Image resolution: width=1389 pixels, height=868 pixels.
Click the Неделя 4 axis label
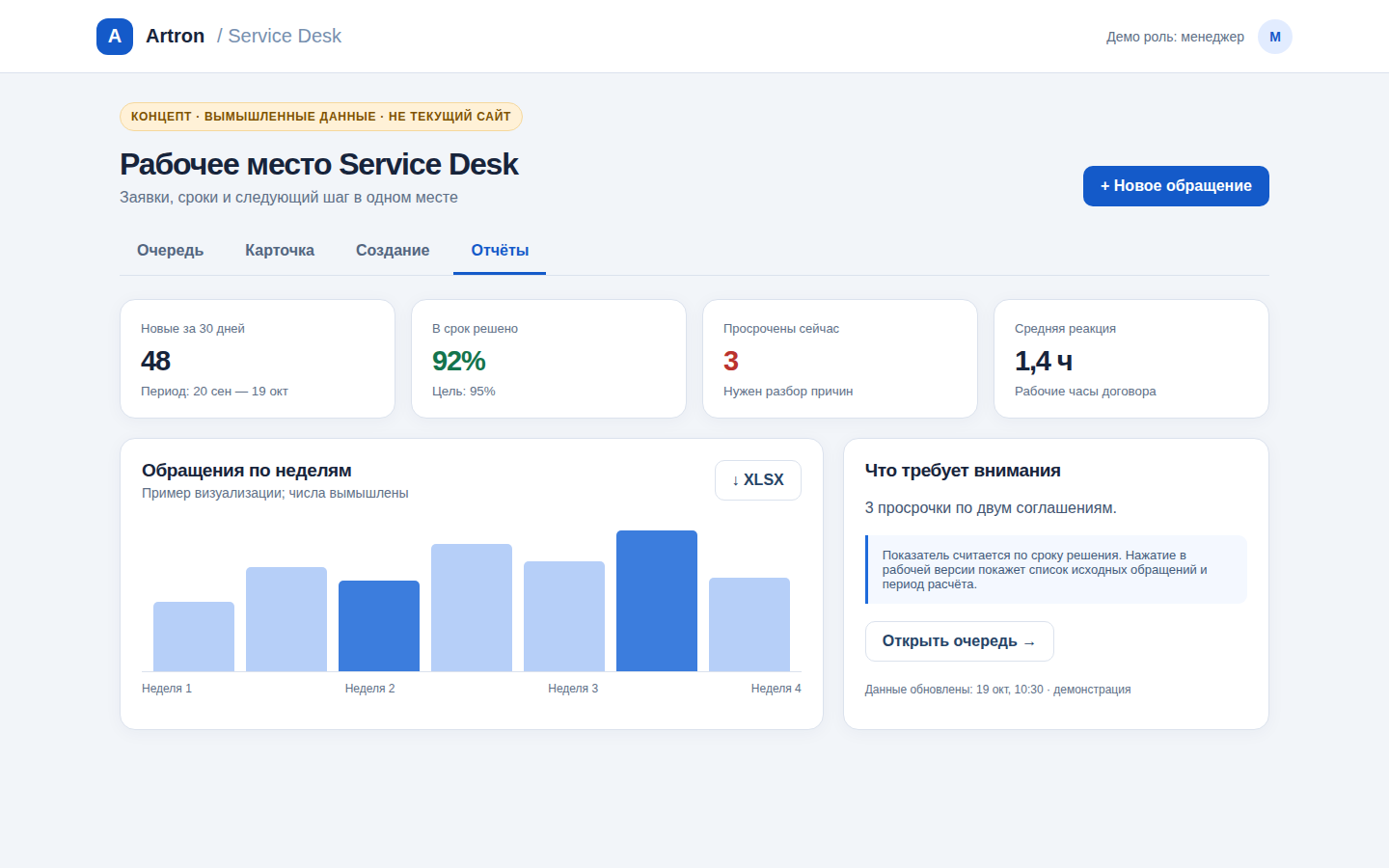[x=776, y=689]
